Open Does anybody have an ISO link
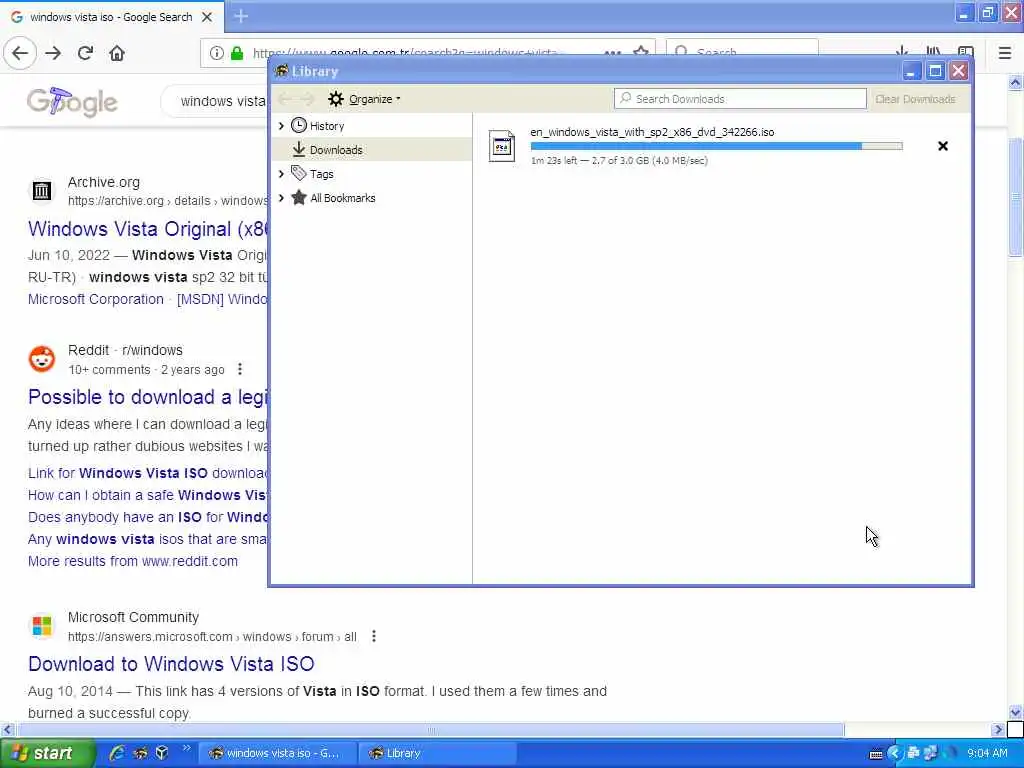 point(148,517)
